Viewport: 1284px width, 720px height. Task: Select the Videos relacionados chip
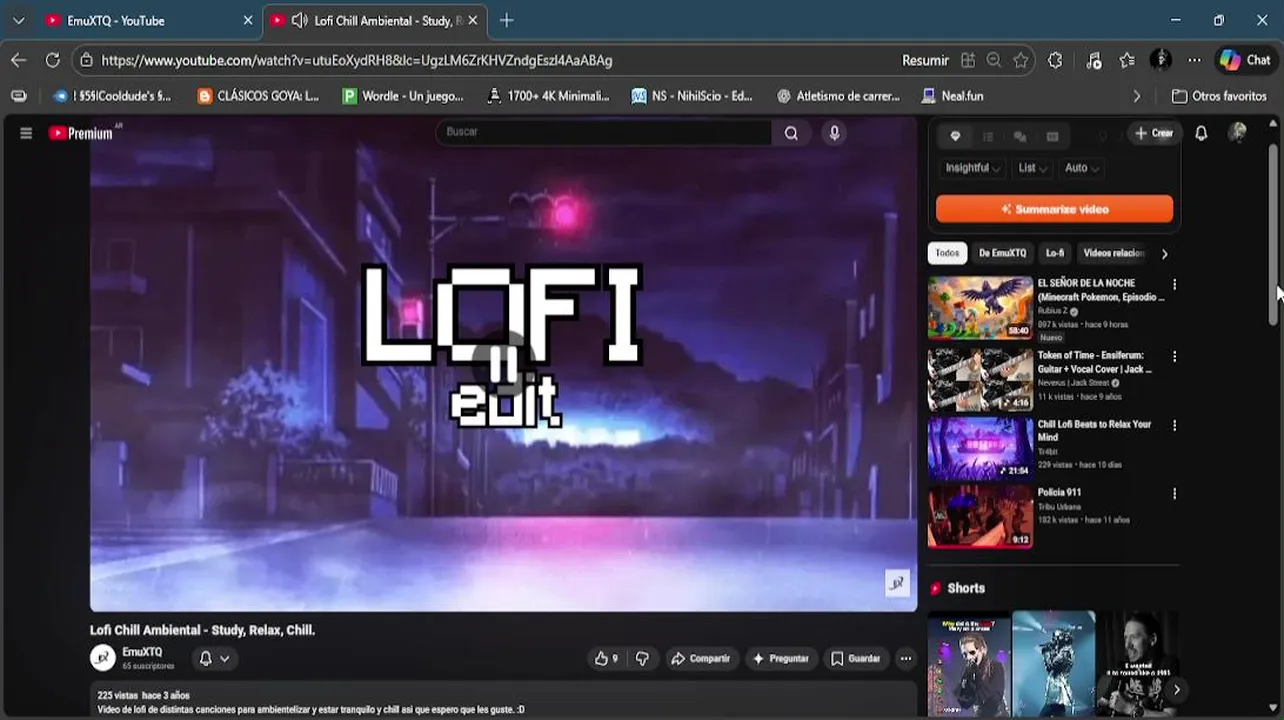point(1113,253)
